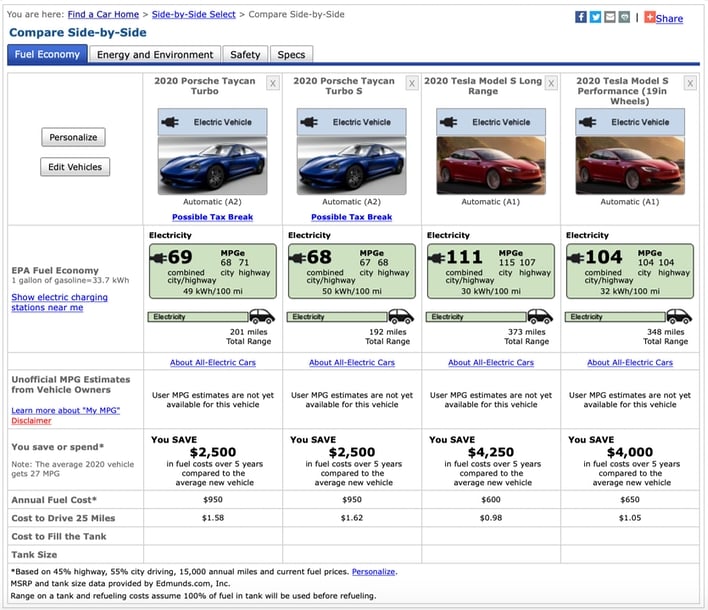Viewport: 708px width, 610px height.
Task: Share page on Facebook icon
Action: pyautogui.click(x=581, y=17)
